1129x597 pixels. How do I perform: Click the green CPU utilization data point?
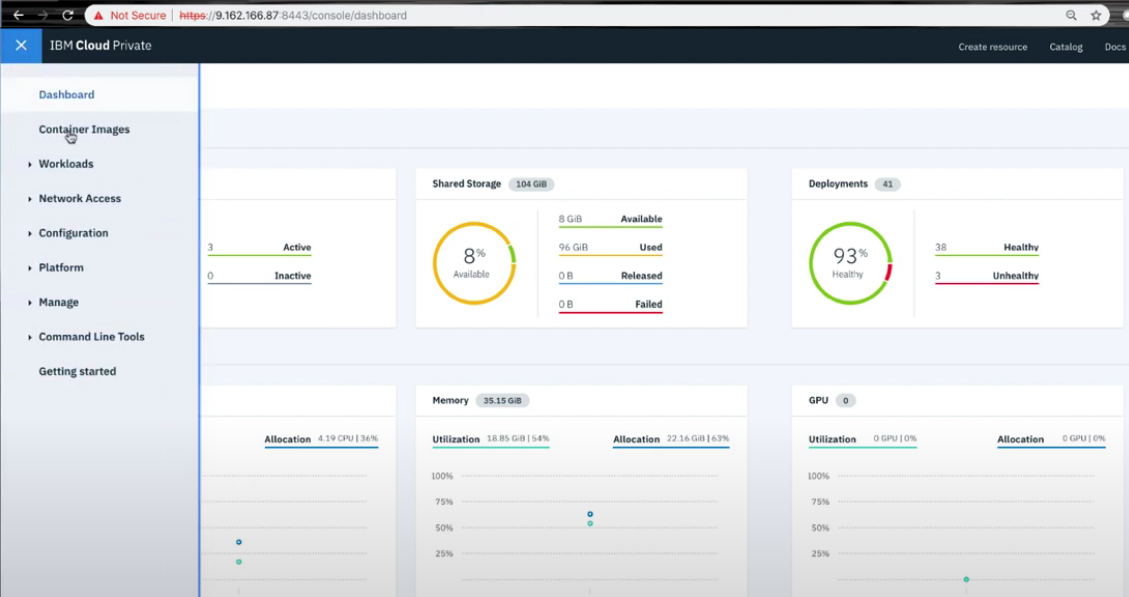(239, 562)
